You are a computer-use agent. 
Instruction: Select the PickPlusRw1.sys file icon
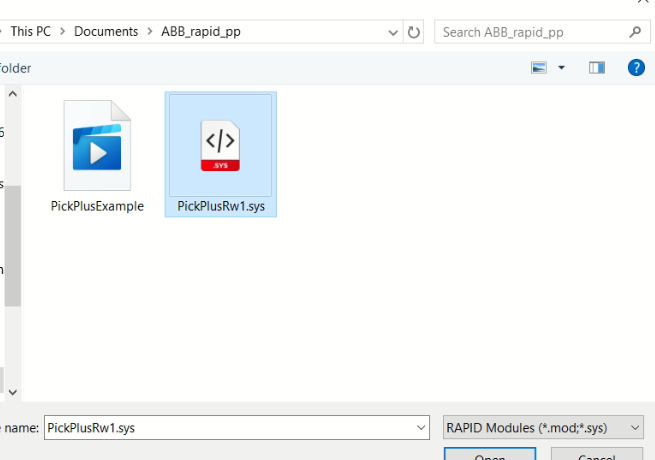(x=220, y=145)
